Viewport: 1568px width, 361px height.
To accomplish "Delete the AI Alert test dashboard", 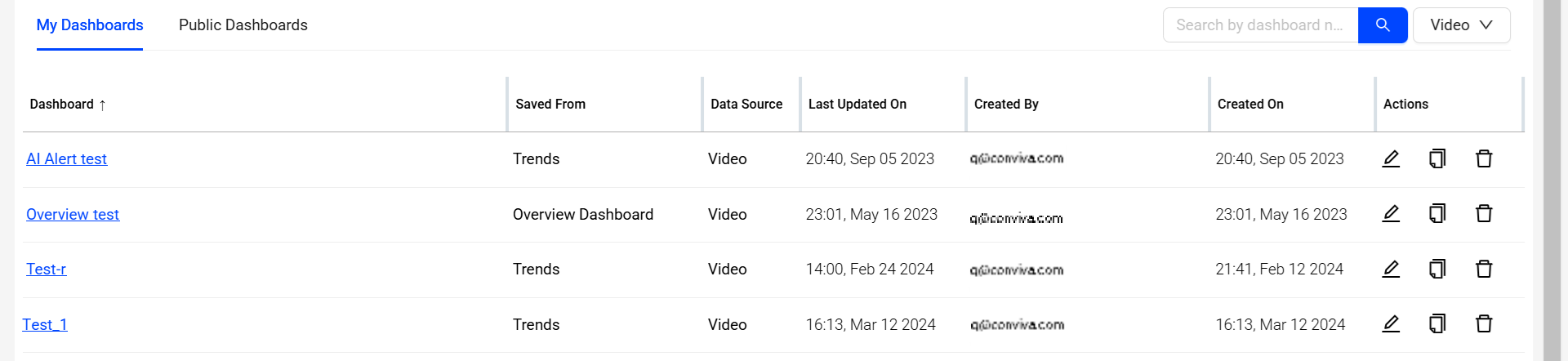I will [1484, 158].
